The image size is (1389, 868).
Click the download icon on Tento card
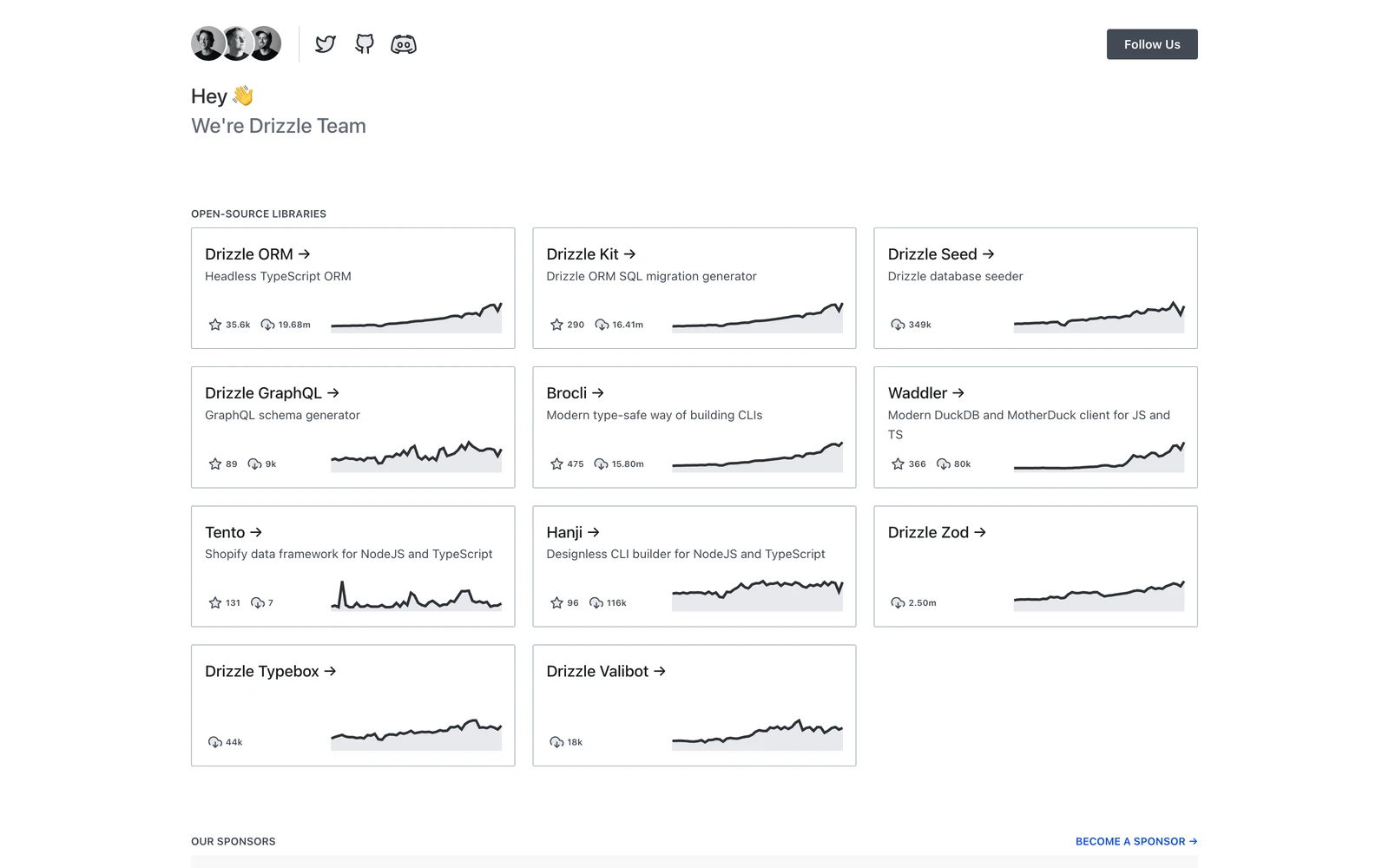coord(258,602)
